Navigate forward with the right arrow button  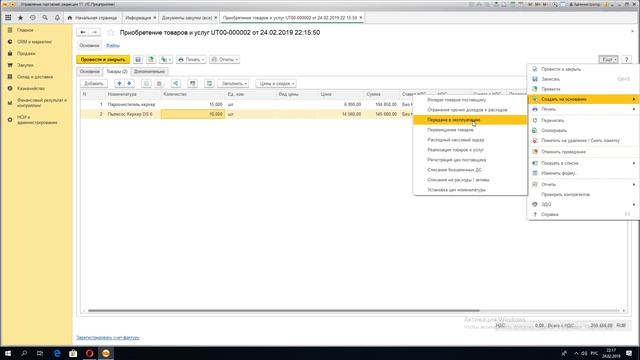pos(95,32)
